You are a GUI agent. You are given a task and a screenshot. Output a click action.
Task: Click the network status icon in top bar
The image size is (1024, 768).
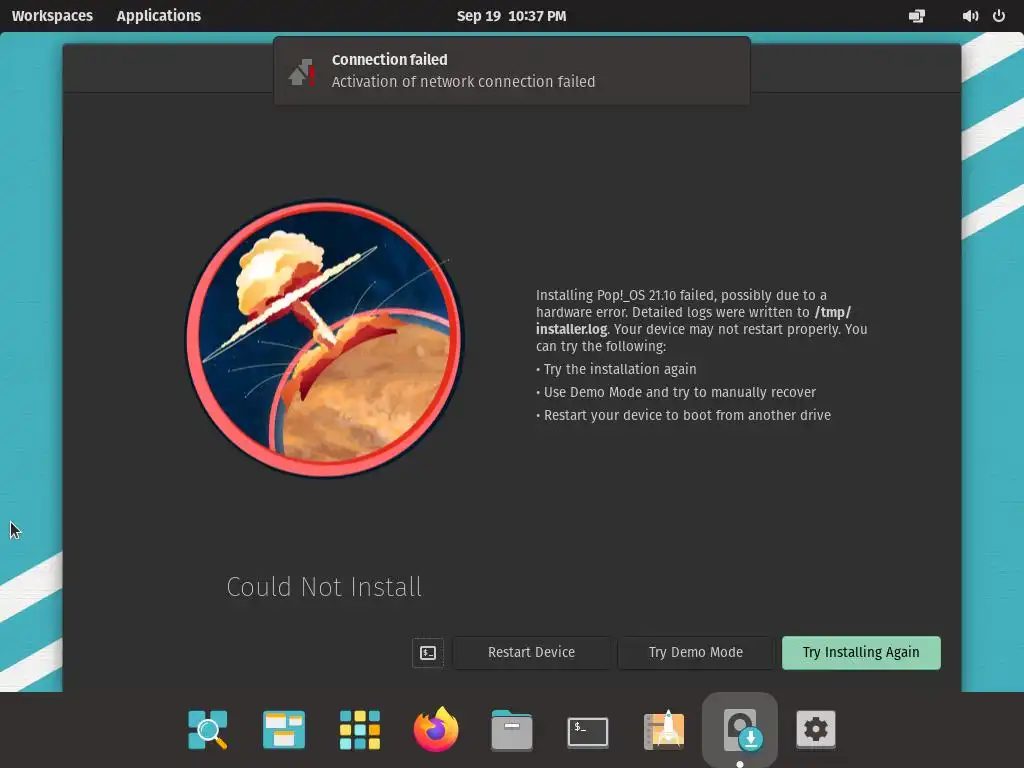917,16
